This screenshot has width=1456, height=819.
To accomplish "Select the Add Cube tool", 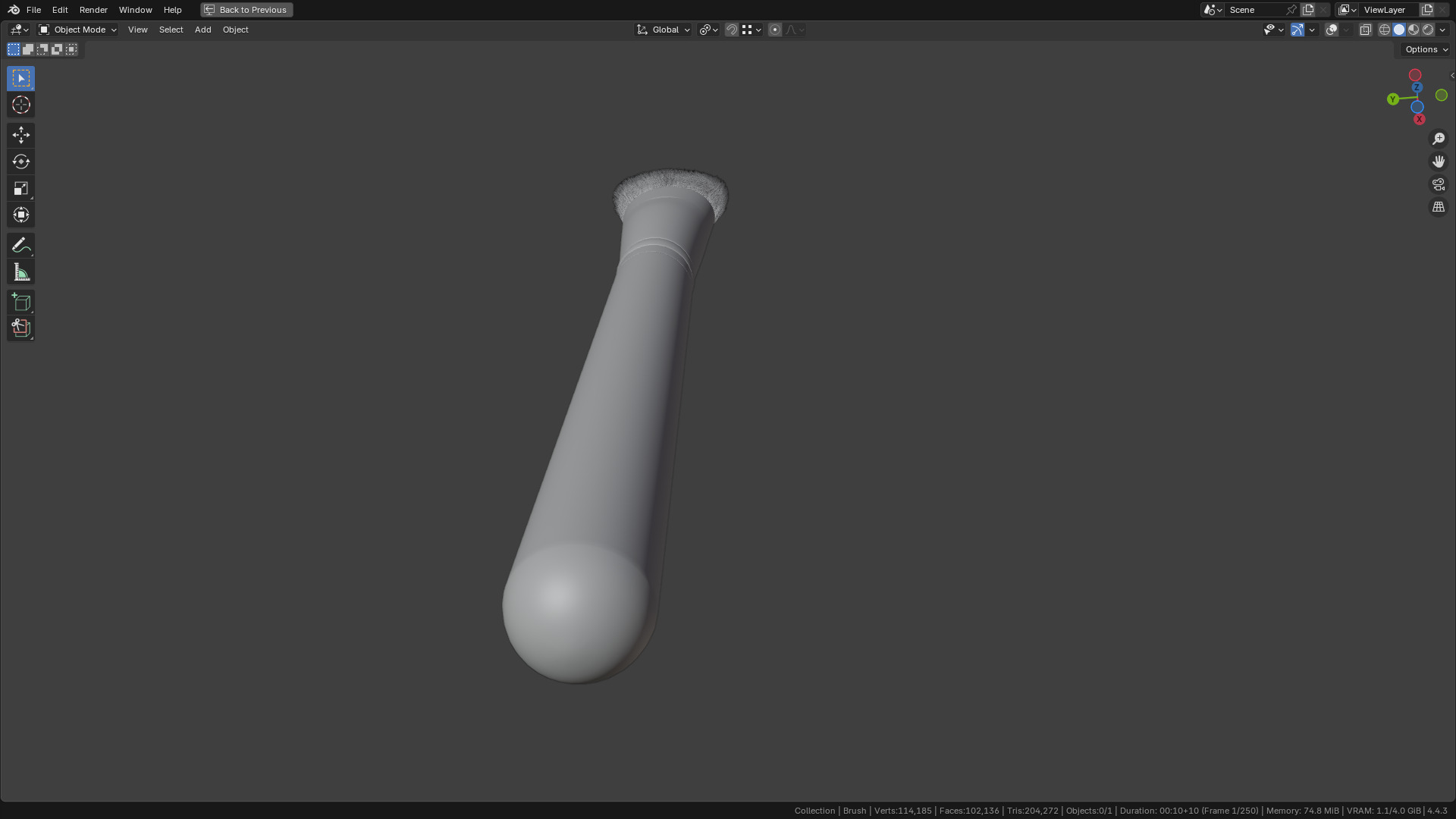I will coord(20,302).
